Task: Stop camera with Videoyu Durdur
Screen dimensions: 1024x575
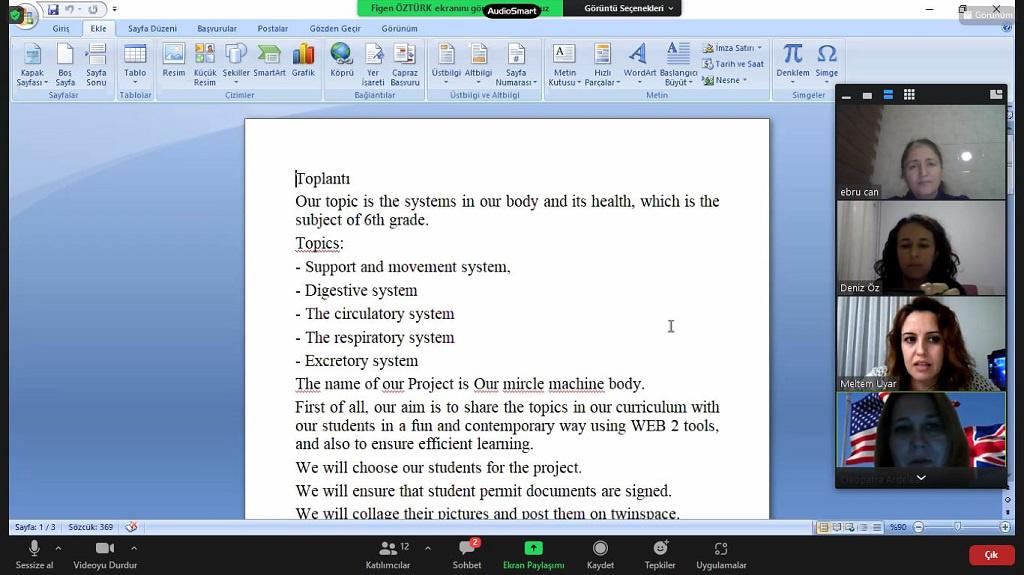Action: click(x=104, y=553)
